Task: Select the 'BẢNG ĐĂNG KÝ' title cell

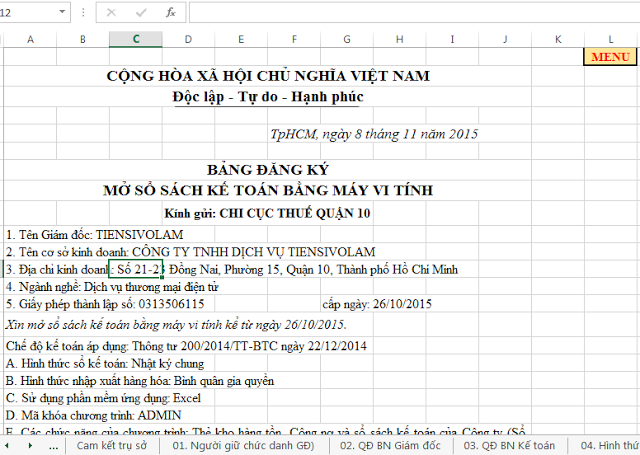Action: point(267,169)
